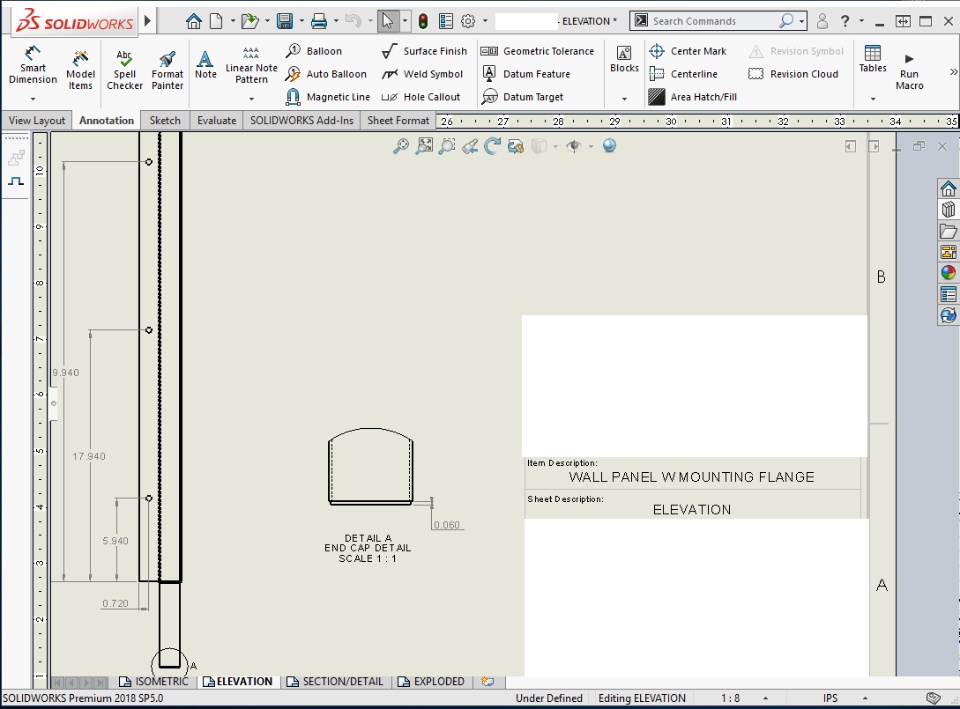This screenshot has height=709, width=960.
Task: Select the Smart Dimension tool
Action: click(33, 62)
